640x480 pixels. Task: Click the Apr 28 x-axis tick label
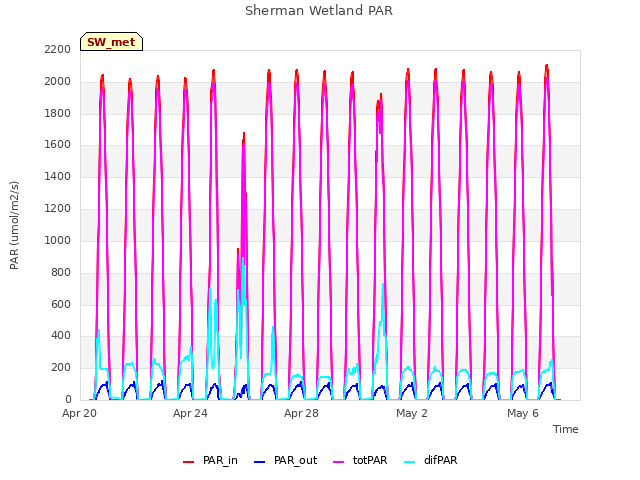pos(301,413)
